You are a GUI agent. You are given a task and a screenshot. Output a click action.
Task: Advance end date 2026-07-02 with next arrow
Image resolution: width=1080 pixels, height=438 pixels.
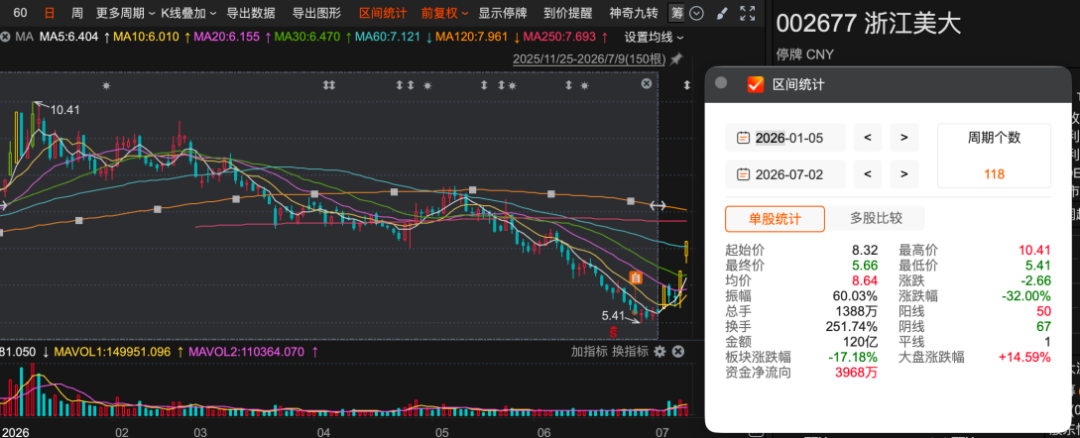click(x=904, y=174)
